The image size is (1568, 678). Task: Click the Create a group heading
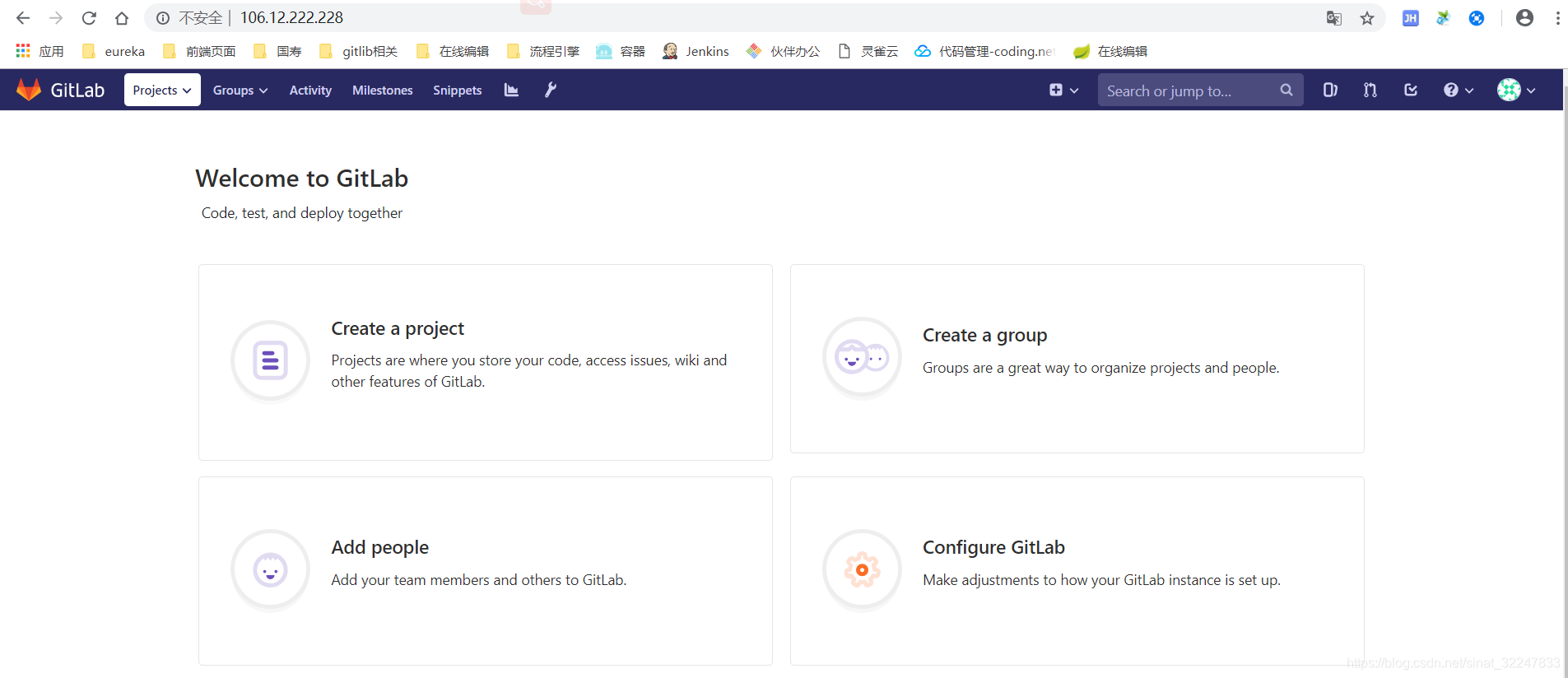pos(984,335)
